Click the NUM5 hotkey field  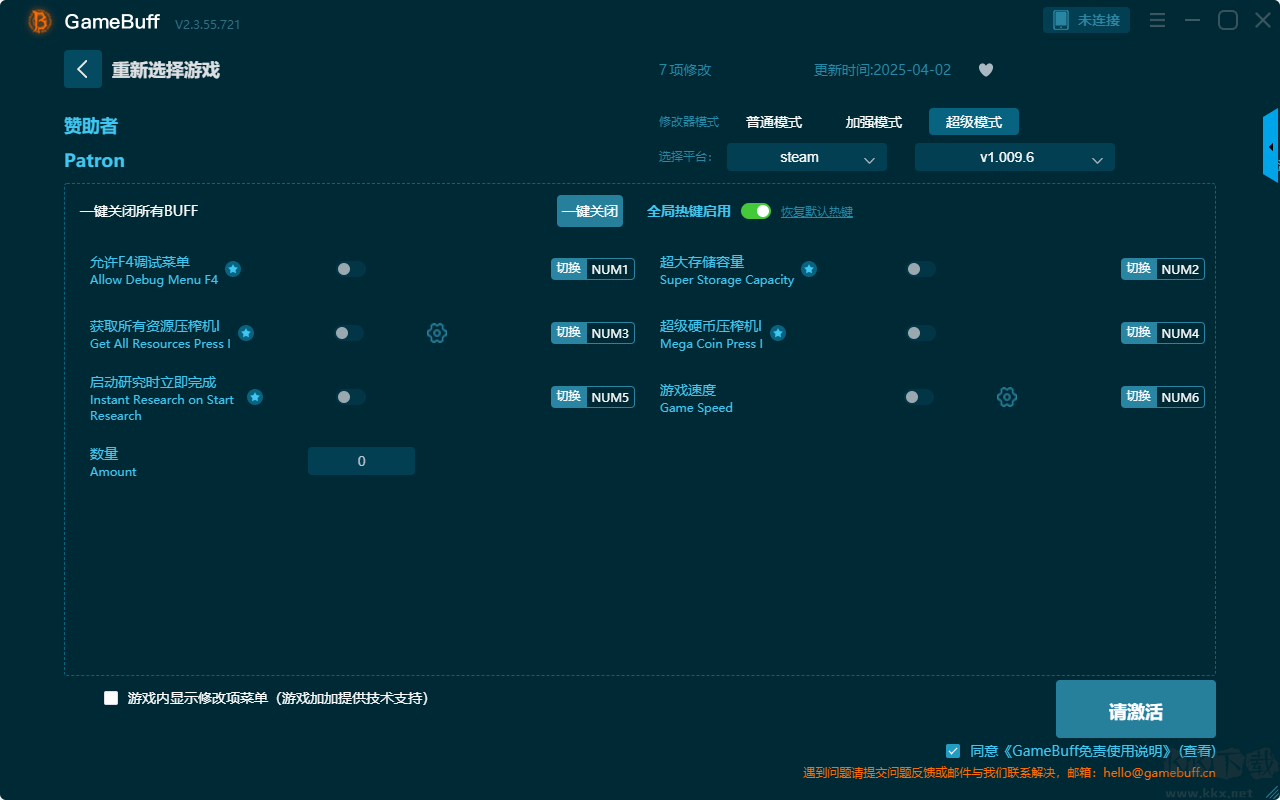pos(610,397)
